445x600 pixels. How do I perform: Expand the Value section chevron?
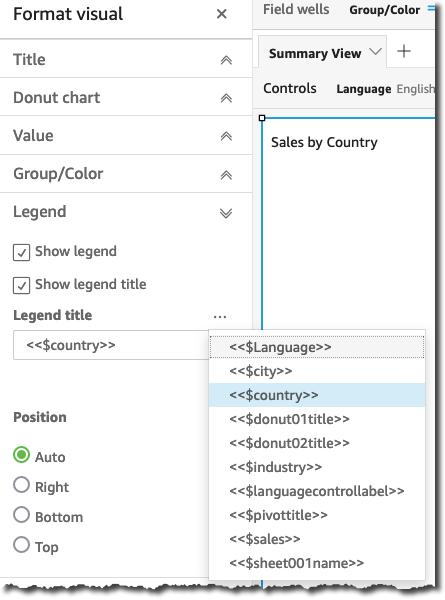226,136
